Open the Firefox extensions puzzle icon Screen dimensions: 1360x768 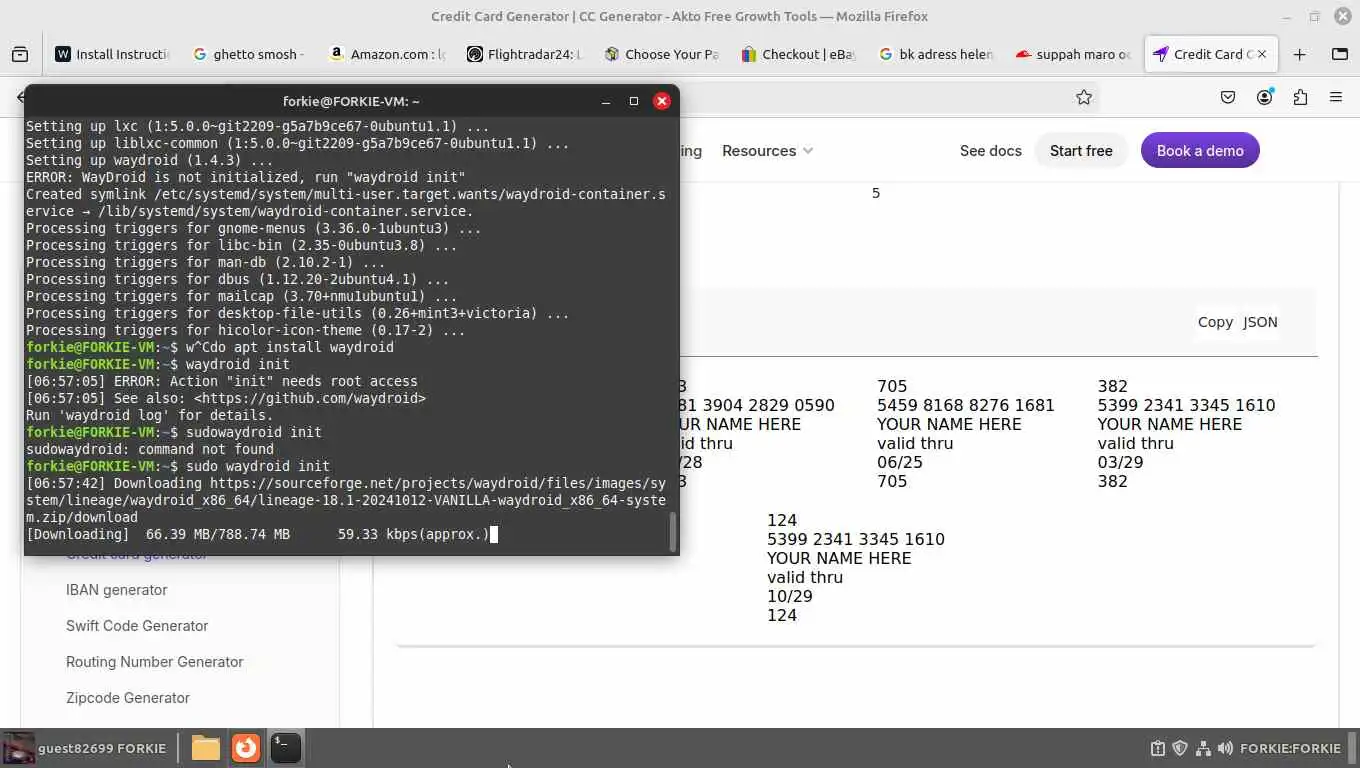(x=1300, y=97)
